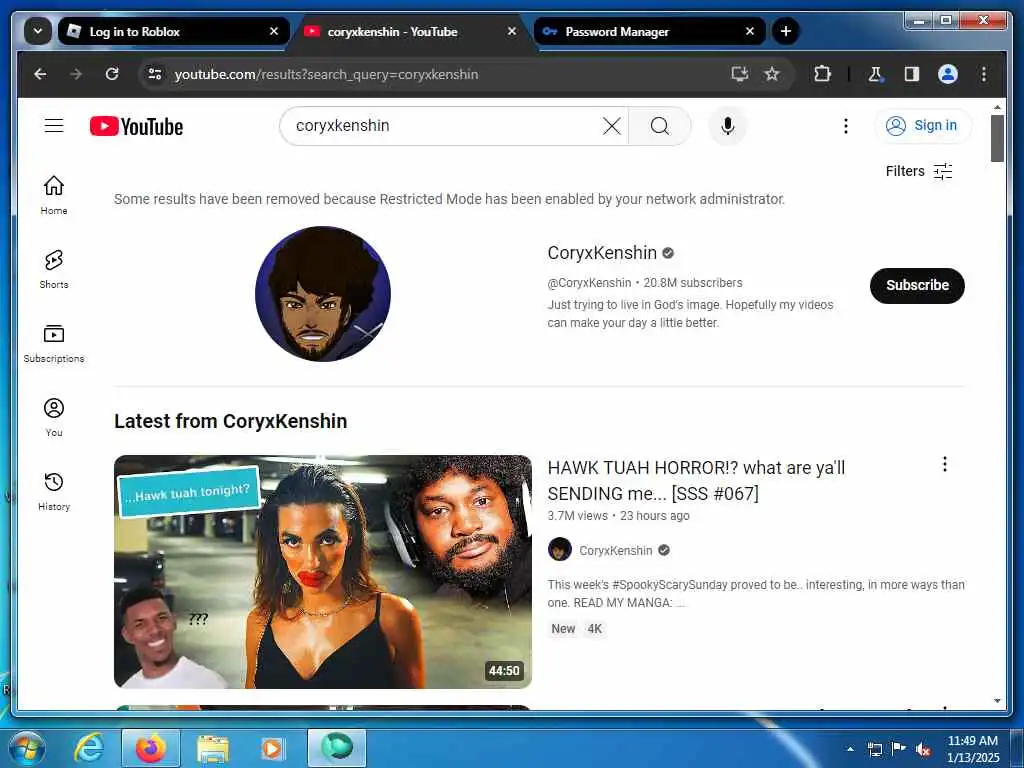Viewport: 1024px width, 768px height.
Task: Open CoryxKenshin channel name link
Action: pos(602,253)
